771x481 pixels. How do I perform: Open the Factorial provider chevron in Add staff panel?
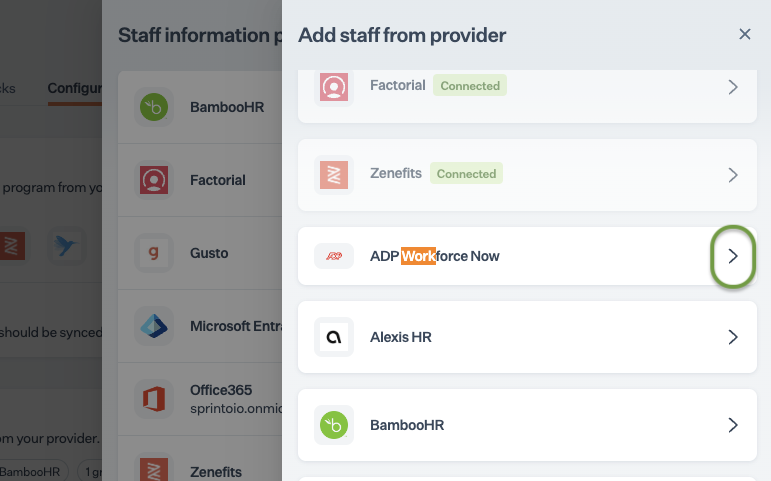(733, 87)
